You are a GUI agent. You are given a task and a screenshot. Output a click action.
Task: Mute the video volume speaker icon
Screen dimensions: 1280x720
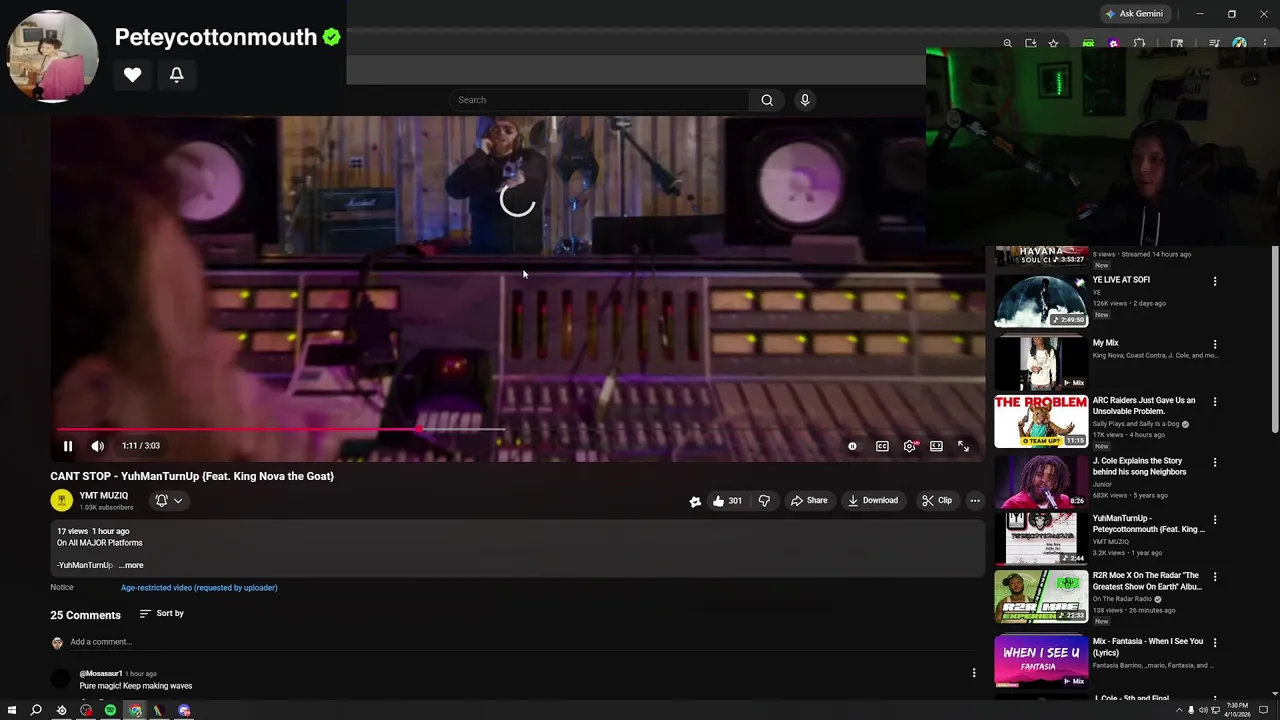pos(97,446)
